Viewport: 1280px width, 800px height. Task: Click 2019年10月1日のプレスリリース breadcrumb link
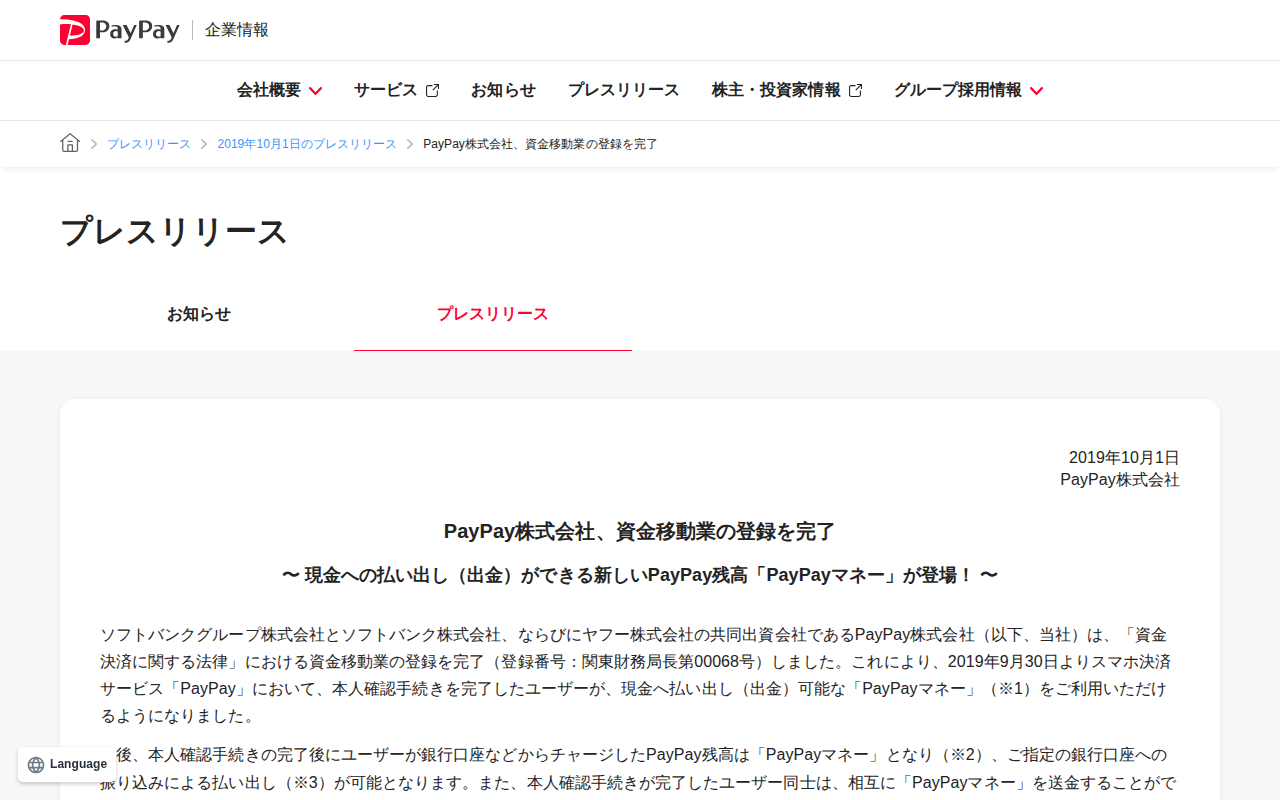coord(307,144)
